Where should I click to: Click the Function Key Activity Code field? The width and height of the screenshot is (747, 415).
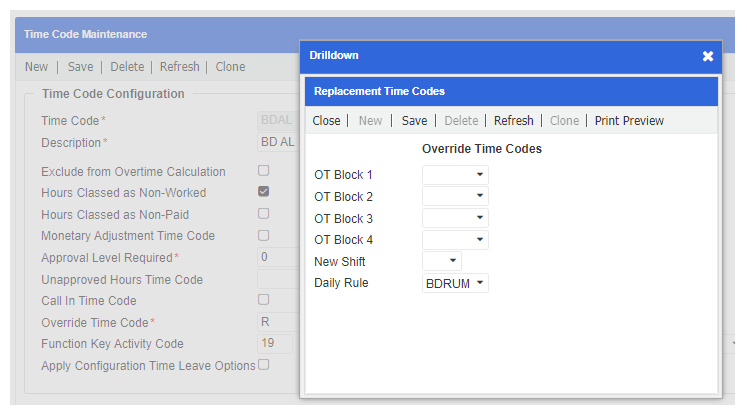pyautogui.click(x=275, y=344)
